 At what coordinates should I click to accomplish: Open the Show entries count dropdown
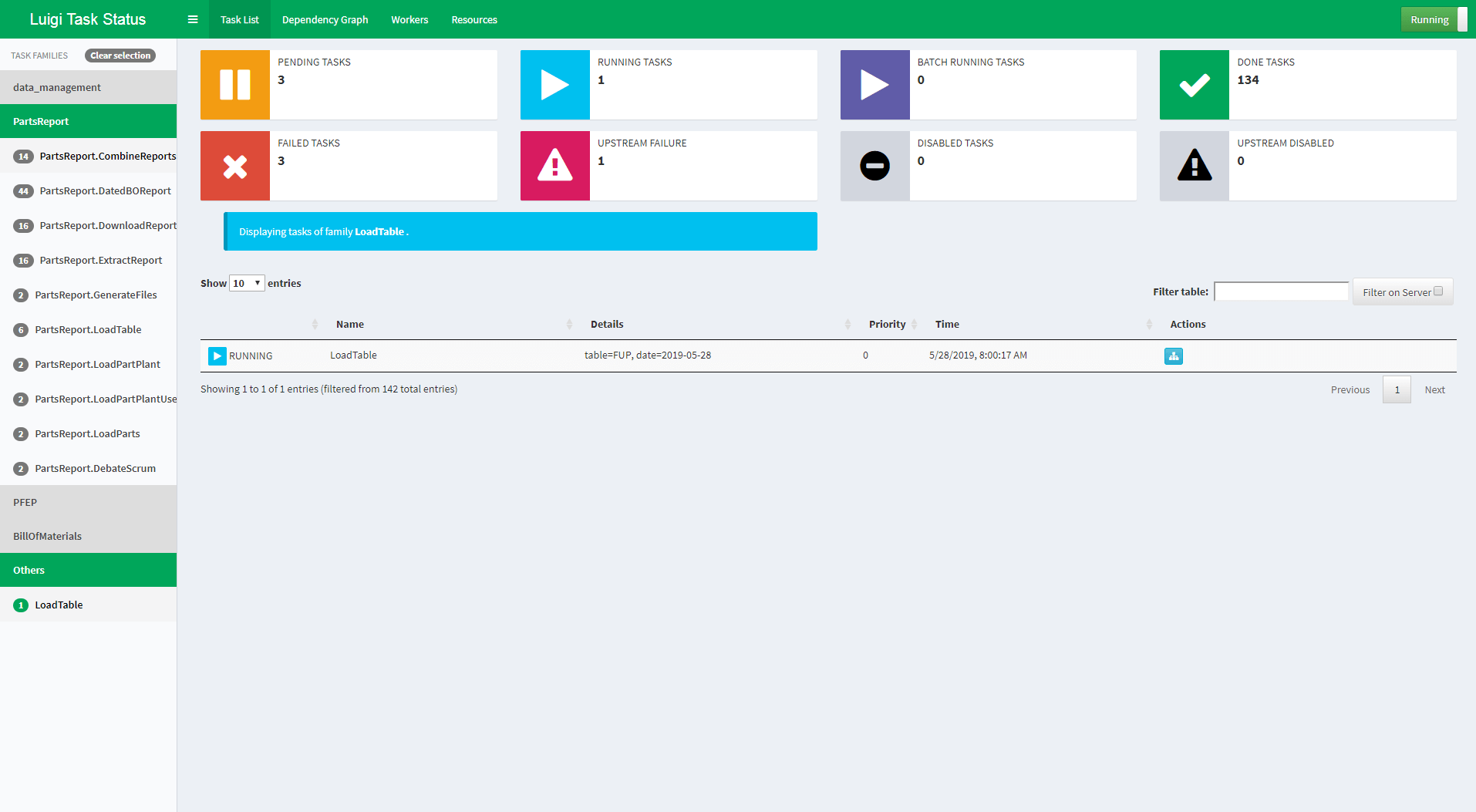(x=247, y=284)
